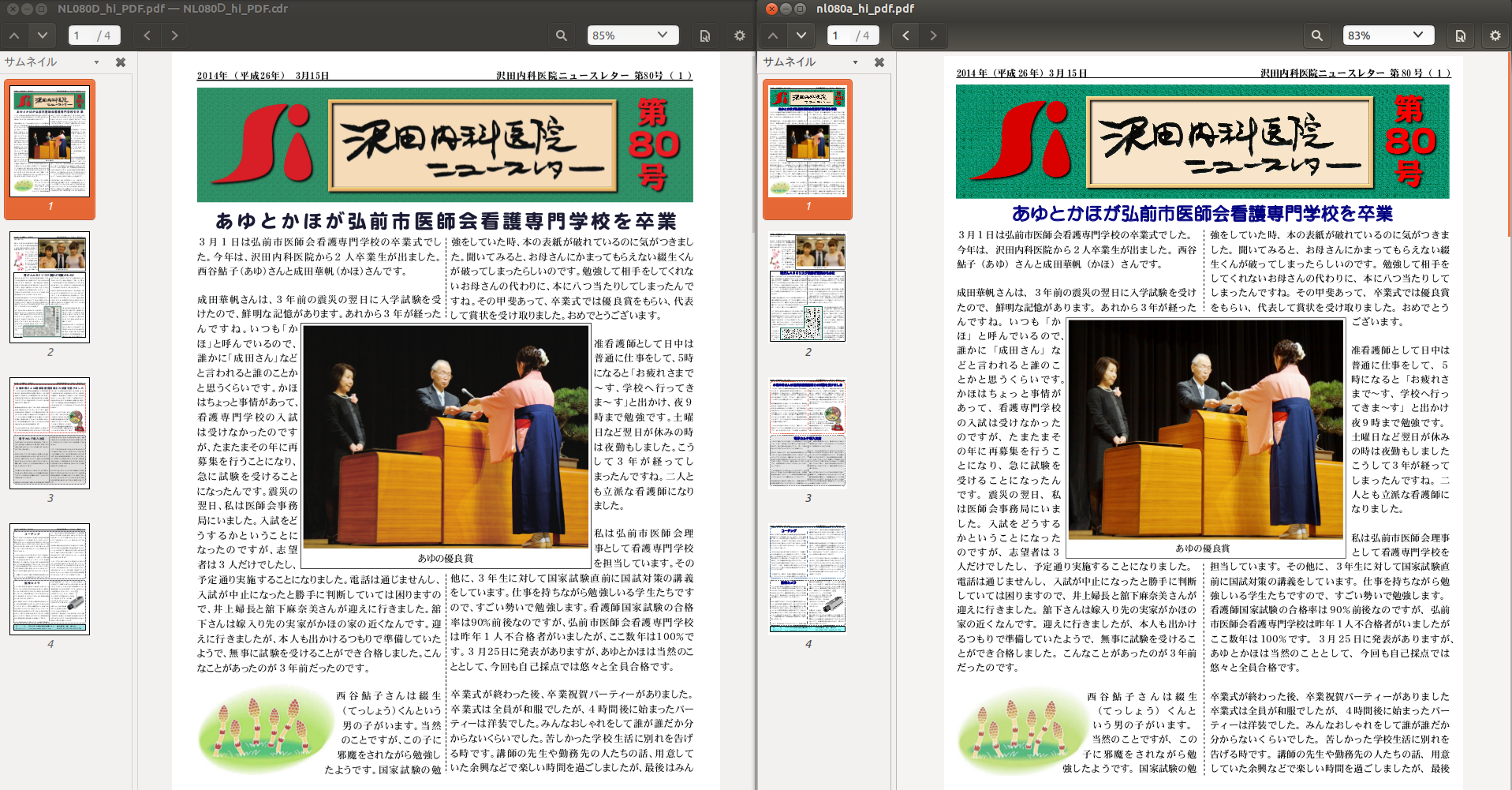Image resolution: width=1512 pixels, height=790 pixels.
Task: Open サムネイル sidebar selector in right window
Action: [811, 62]
